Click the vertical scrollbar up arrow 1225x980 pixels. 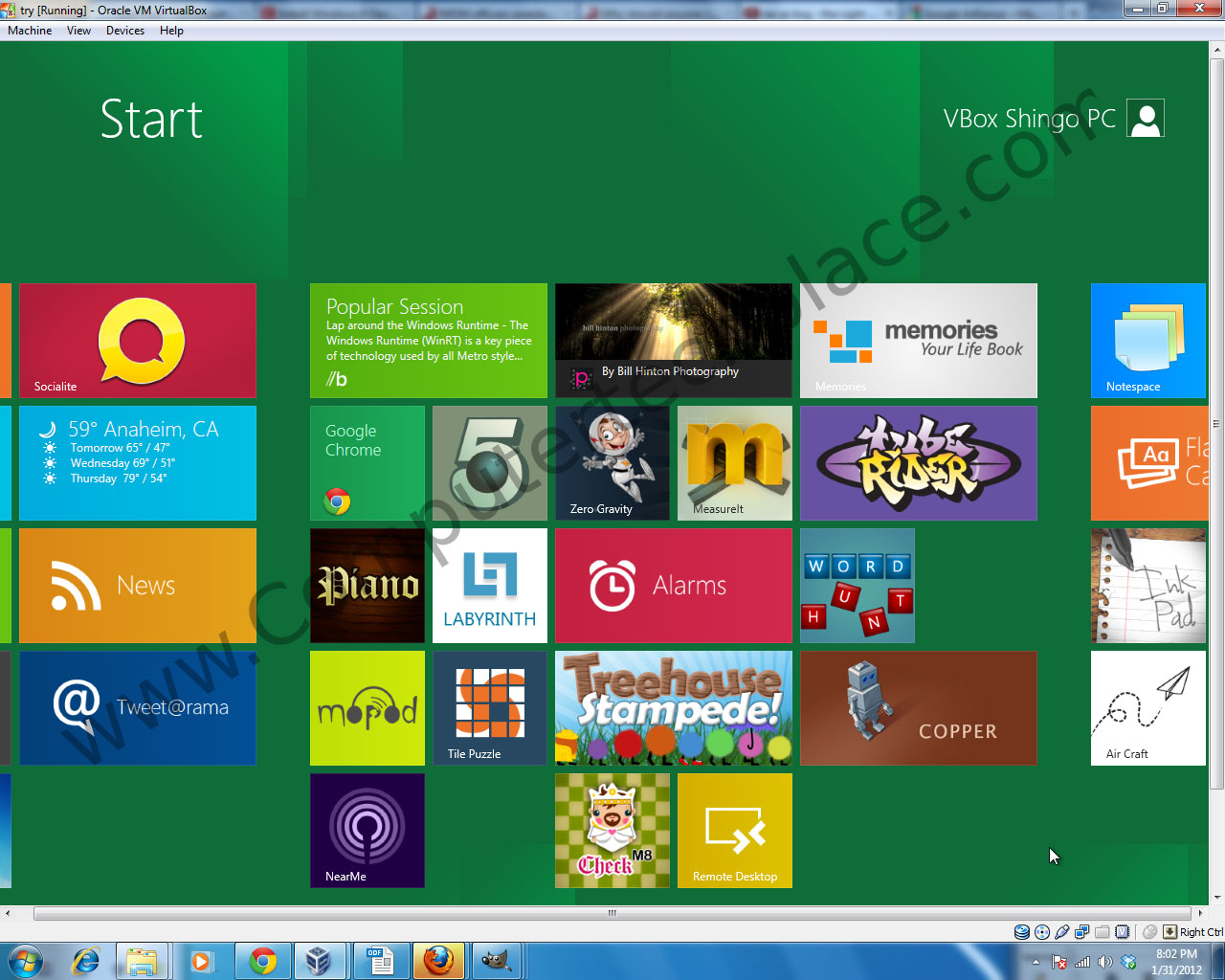(1217, 48)
